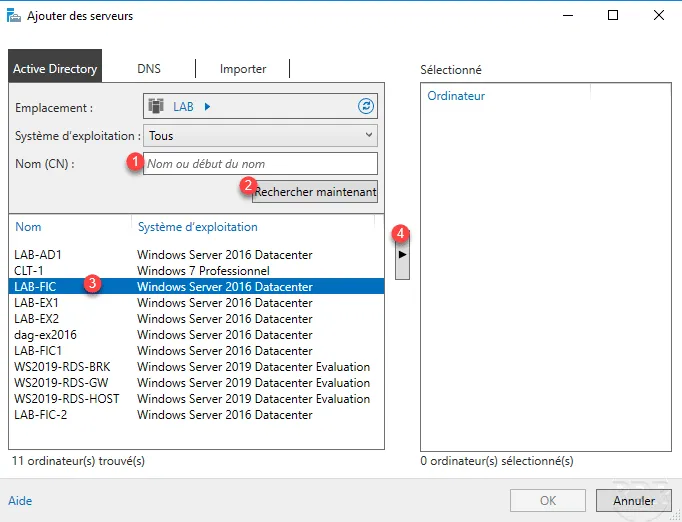Open the Importer tab
Viewport: 682px width, 522px height.
pyautogui.click(x=243, y=69)
